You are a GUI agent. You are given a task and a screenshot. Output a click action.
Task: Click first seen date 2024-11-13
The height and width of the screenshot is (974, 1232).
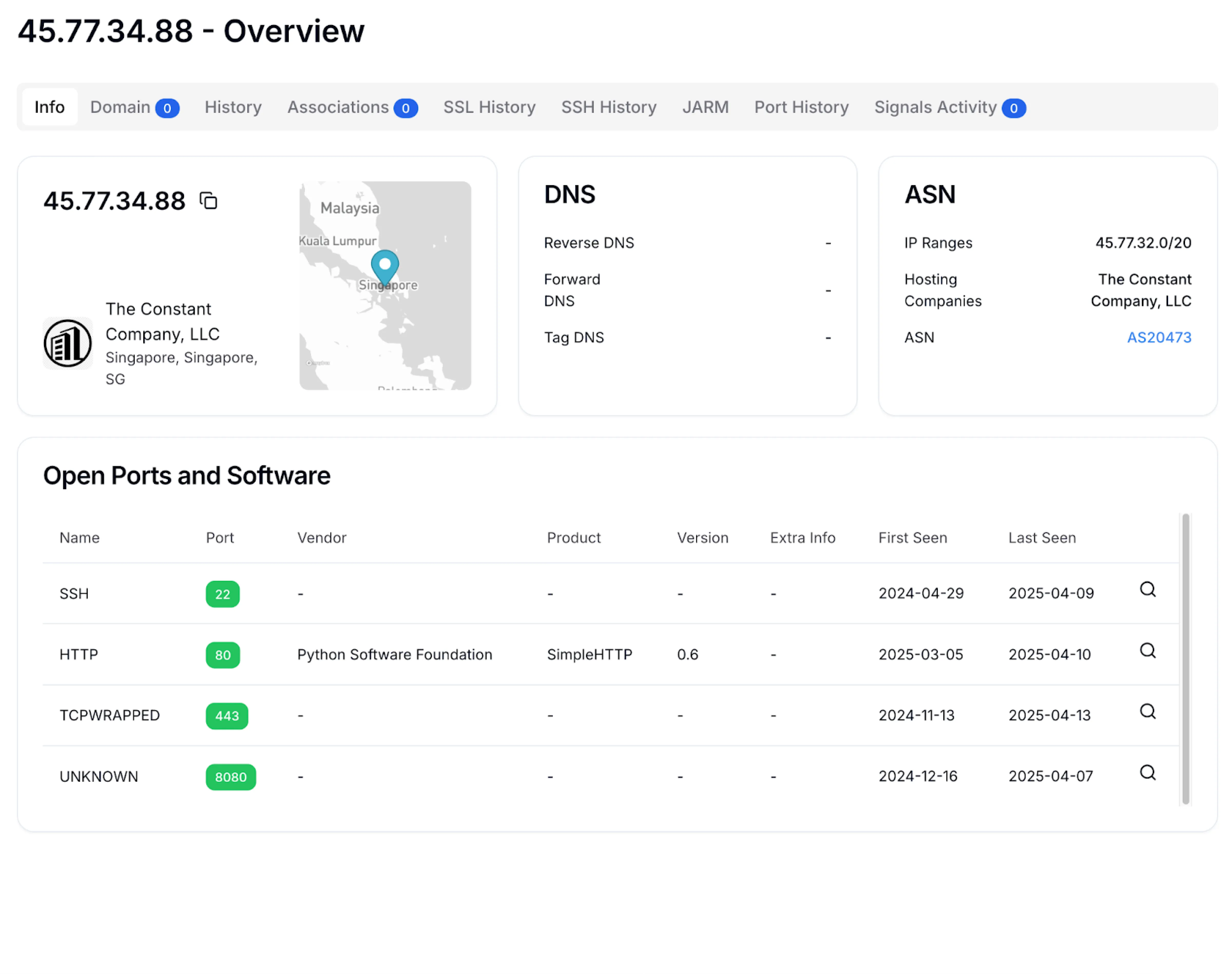916,715
